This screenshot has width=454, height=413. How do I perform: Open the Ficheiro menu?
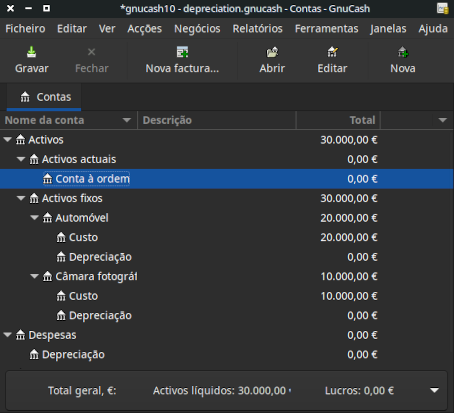coord(25,29)
